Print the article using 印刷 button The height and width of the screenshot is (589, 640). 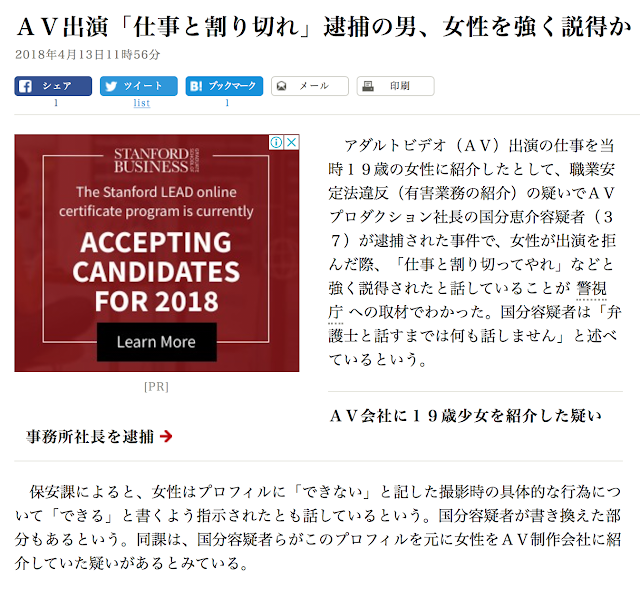click(x=396, y=86)
